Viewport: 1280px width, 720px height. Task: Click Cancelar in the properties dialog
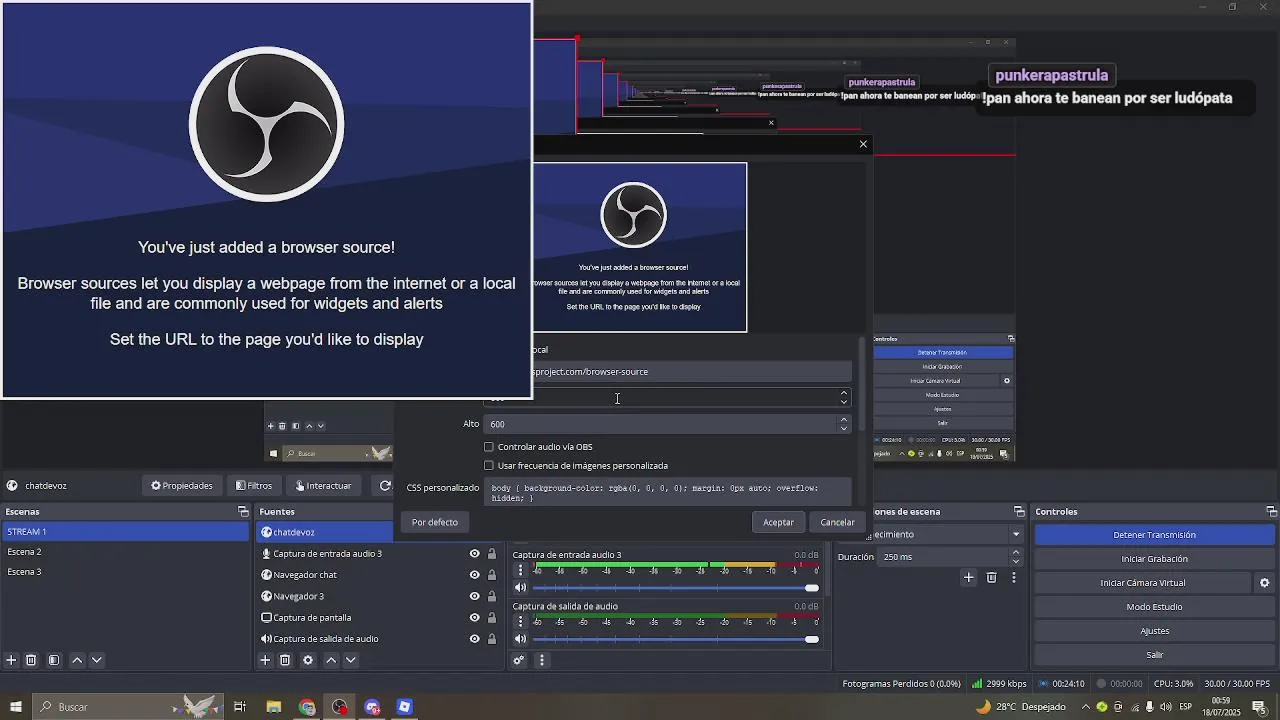click(837, 522)
